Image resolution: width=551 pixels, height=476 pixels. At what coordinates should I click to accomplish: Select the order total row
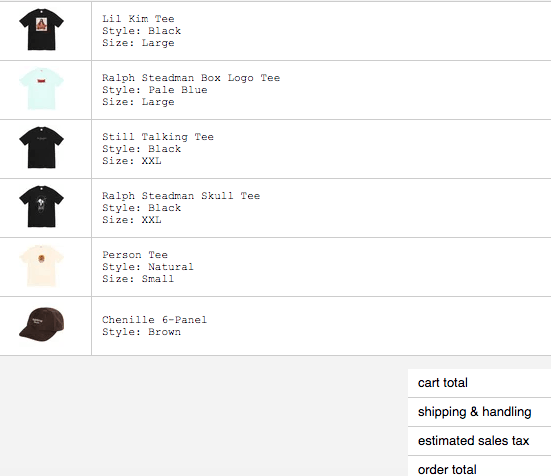(x=479, y=466)
